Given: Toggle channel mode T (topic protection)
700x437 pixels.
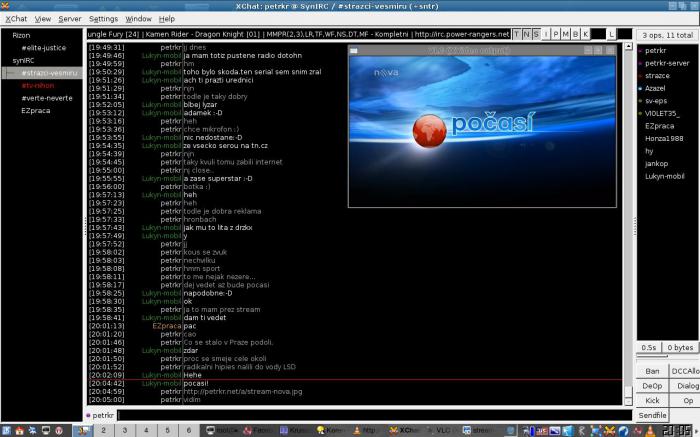Looking at the screenshot, I should click(x=517, y=34).
